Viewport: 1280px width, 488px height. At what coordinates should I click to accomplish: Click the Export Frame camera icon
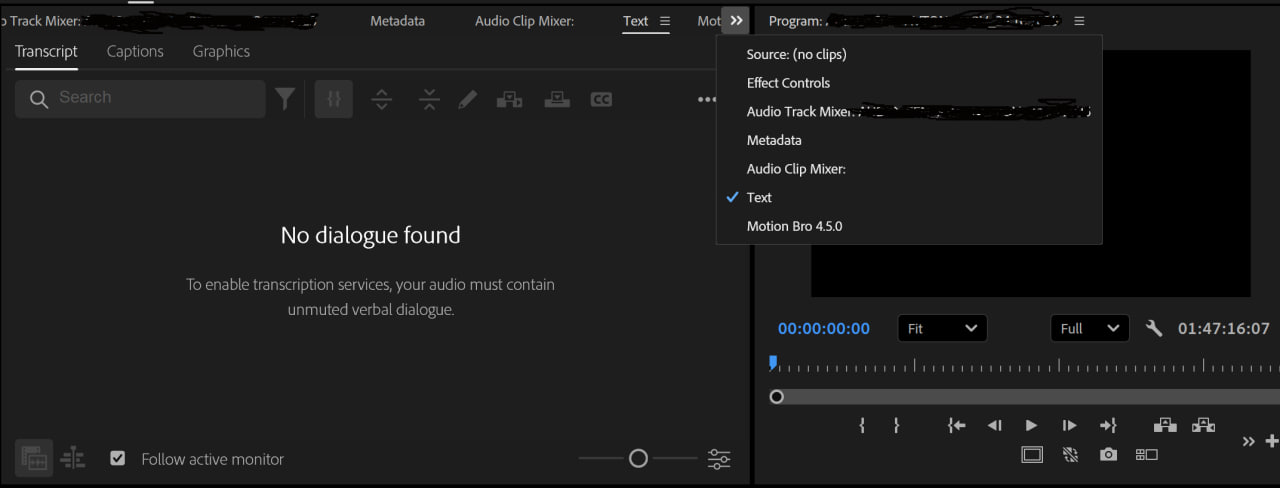tap(1108, 455)
